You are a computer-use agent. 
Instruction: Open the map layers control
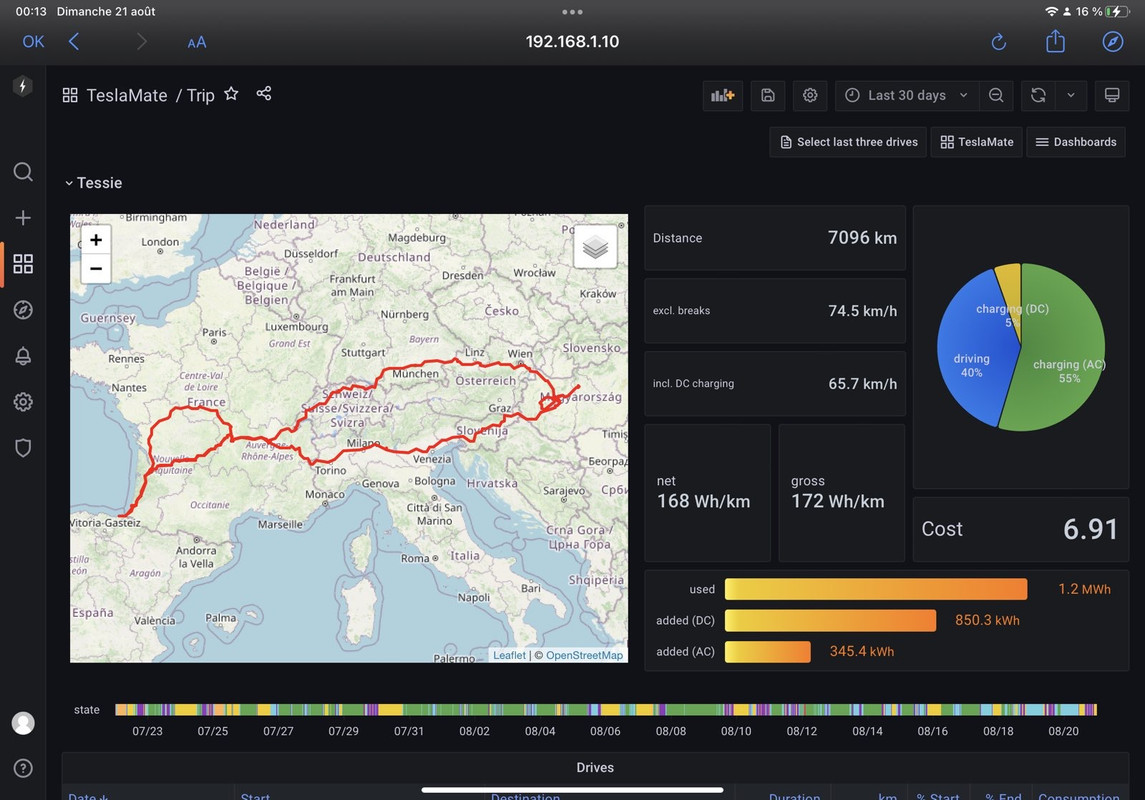(595, 247)
